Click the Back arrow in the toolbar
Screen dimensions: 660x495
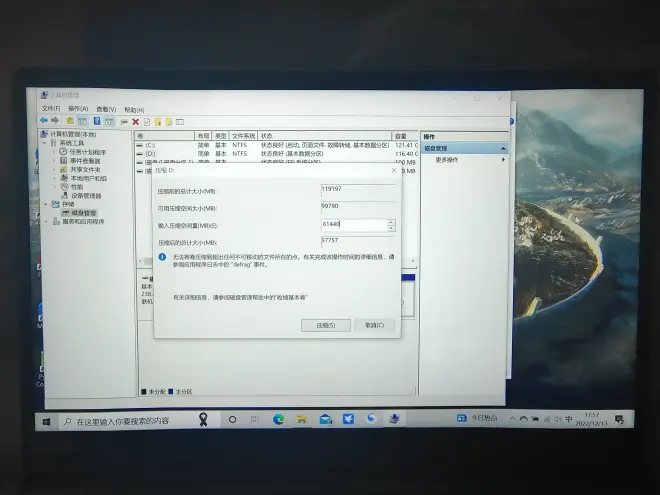[x=43, y=120]
